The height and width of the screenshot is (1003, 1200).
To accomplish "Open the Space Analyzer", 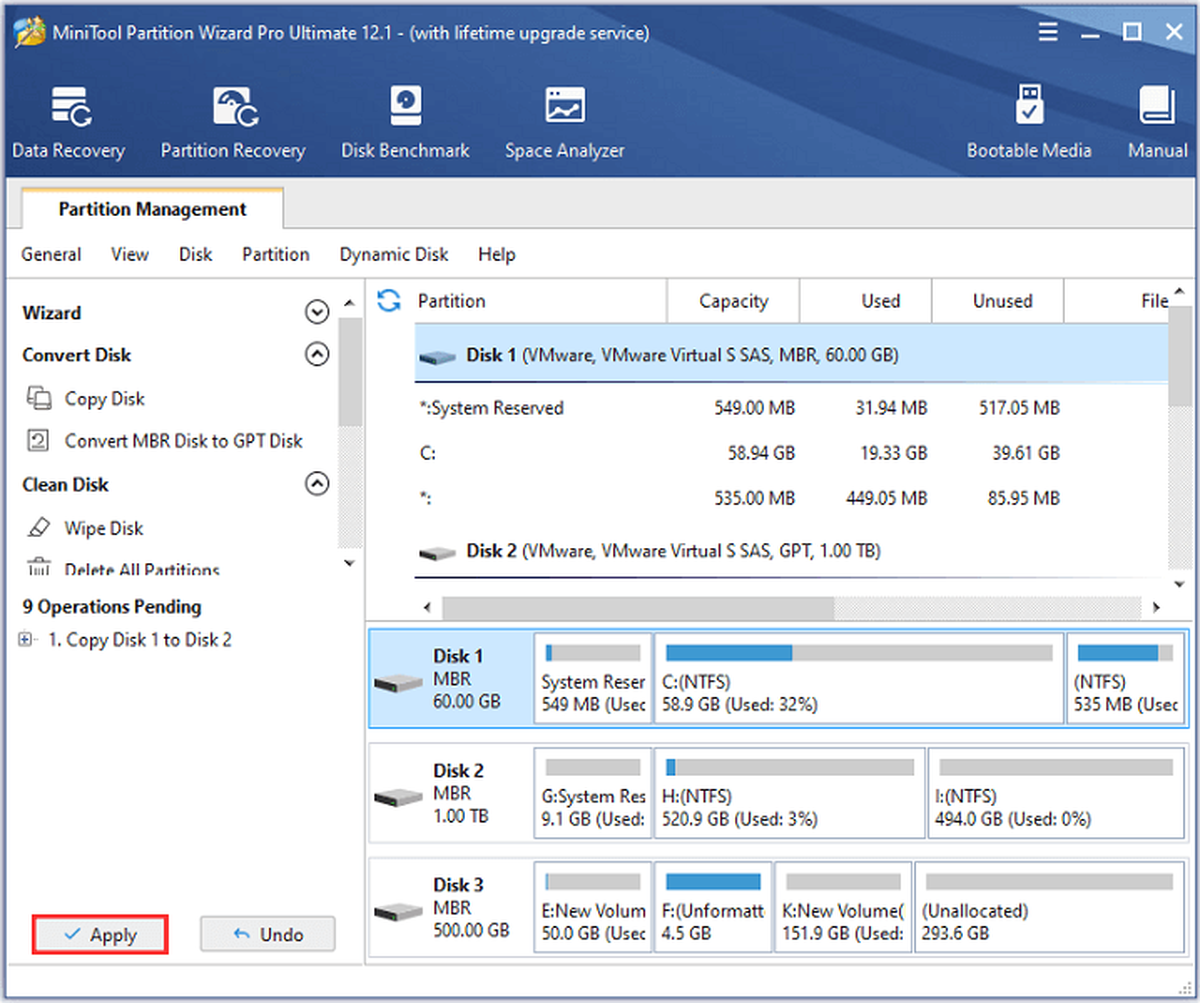I will [564, 123].
